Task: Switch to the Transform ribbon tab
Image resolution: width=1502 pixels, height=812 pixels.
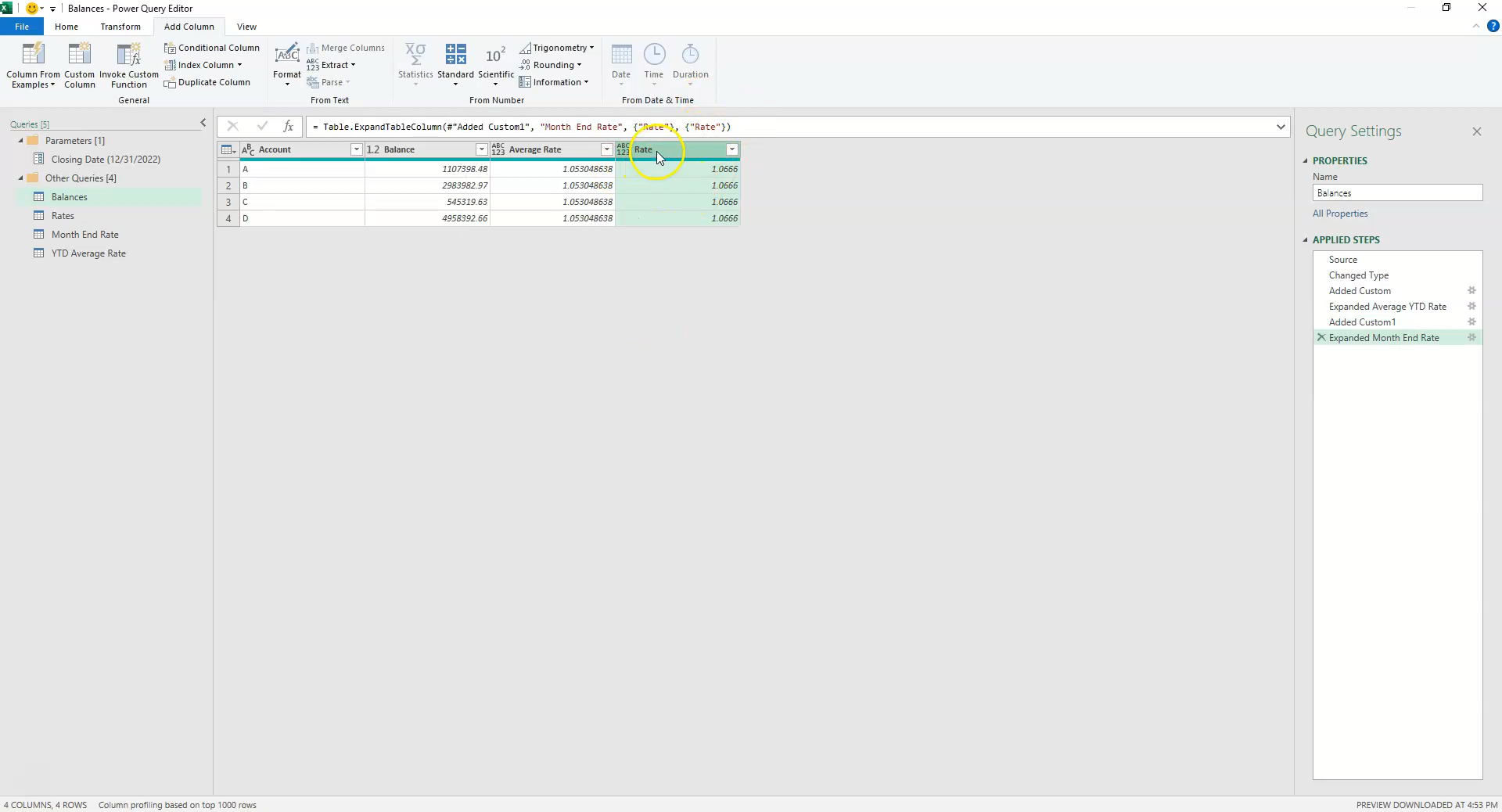Action: (x=120, y=26)
